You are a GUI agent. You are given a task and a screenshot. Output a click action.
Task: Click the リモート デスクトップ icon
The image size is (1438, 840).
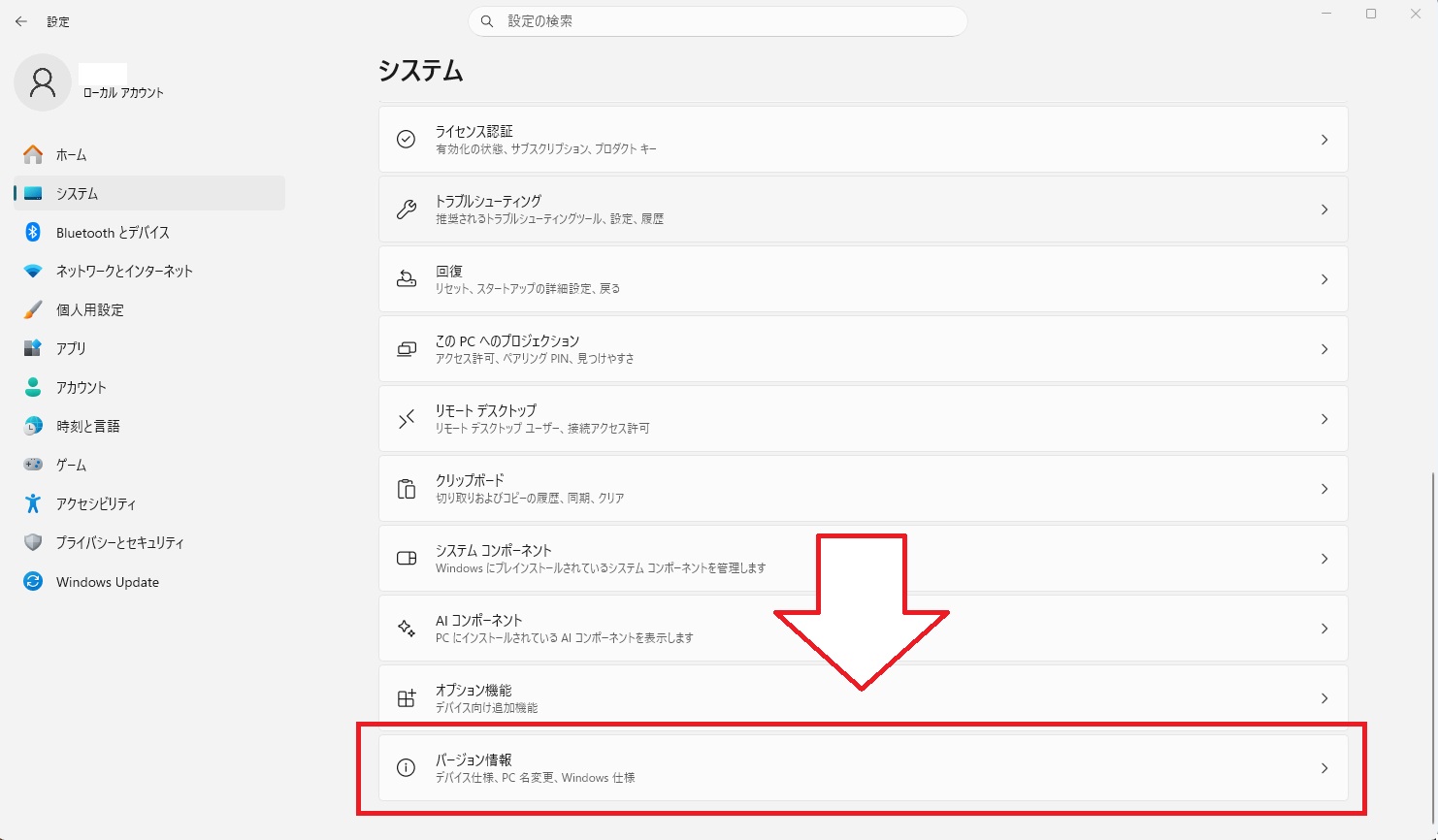tap(407, 419)
